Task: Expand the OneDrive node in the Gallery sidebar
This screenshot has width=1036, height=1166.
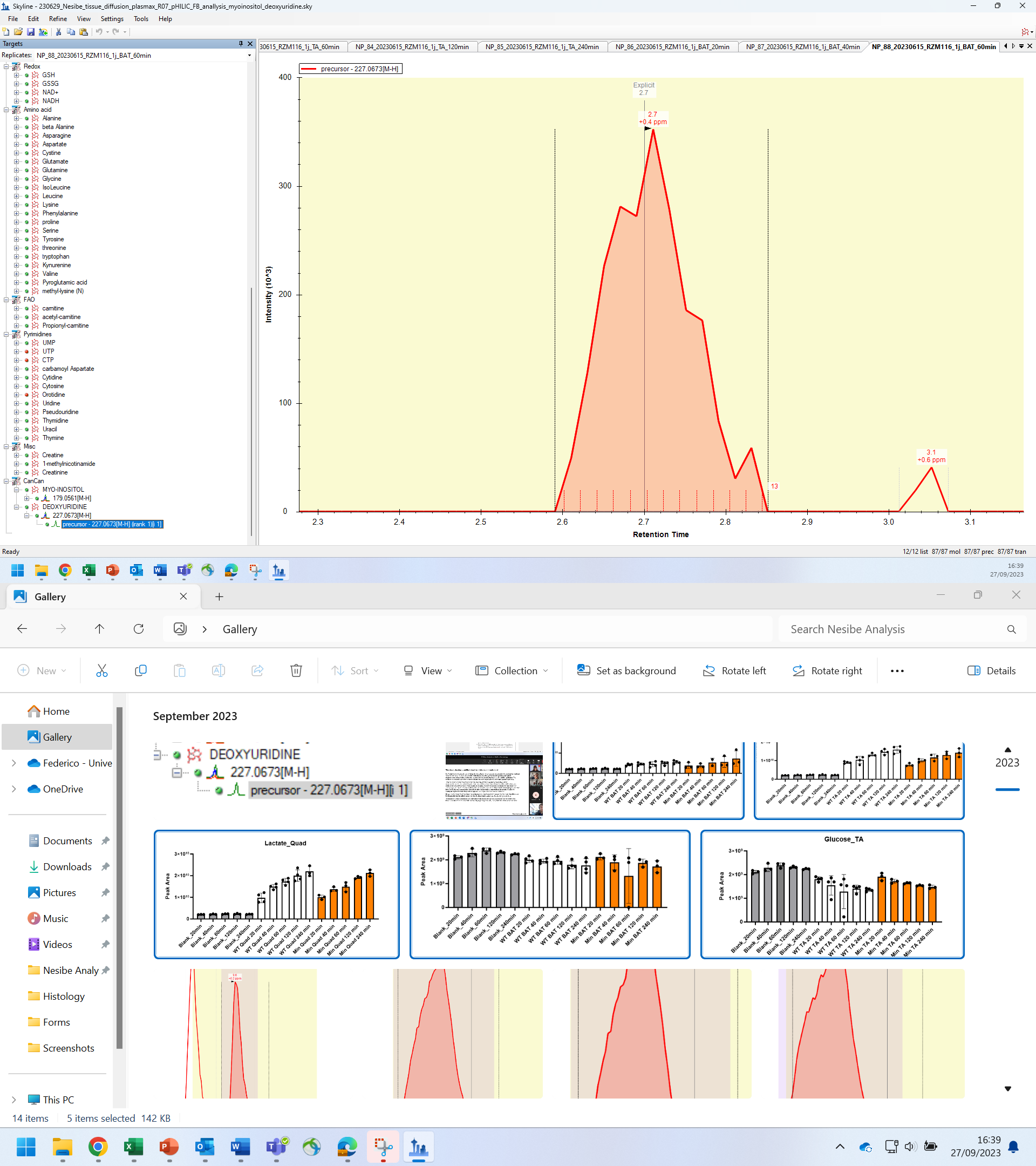Action: (13, 789)
